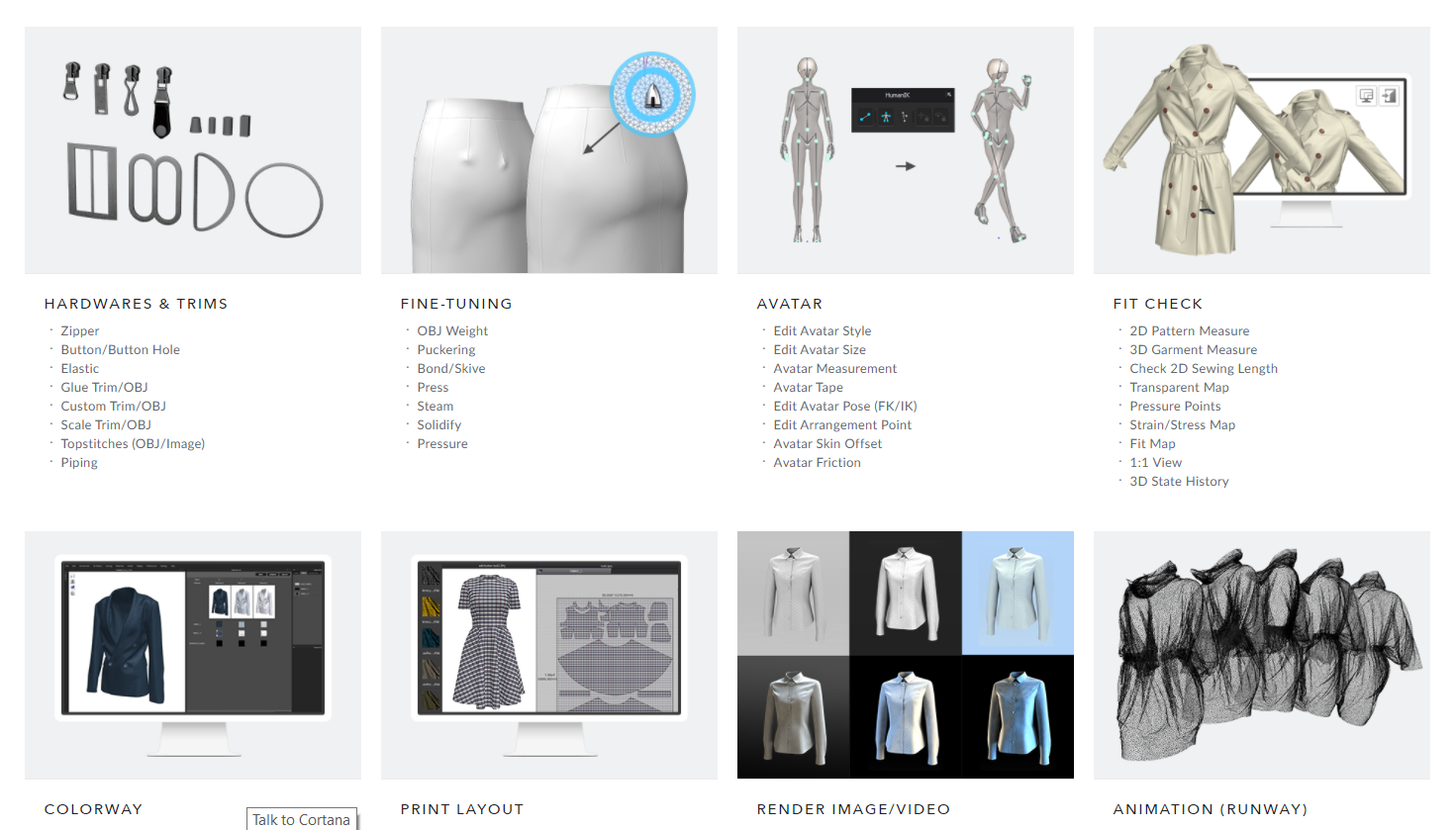Viewport: 1456px width, 830px height.
Task: Open the RENDER IMAGE/VIDEO heading
Action: point(853,809)
